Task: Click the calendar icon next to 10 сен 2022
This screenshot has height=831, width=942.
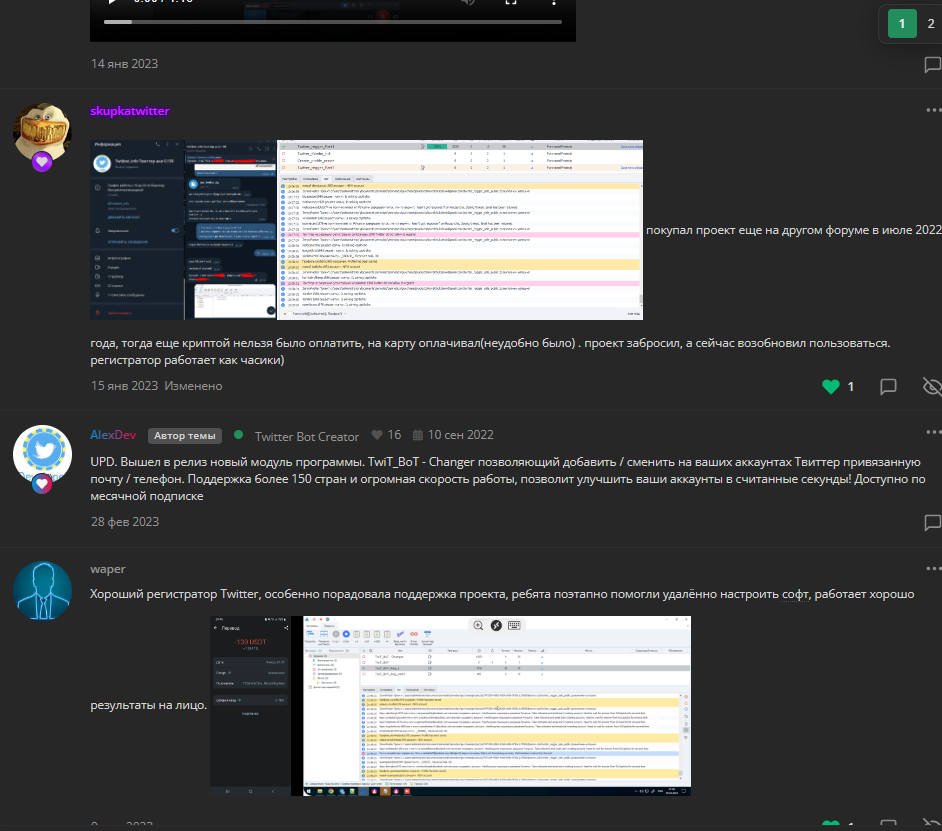Action: click(x=418, y=434)
